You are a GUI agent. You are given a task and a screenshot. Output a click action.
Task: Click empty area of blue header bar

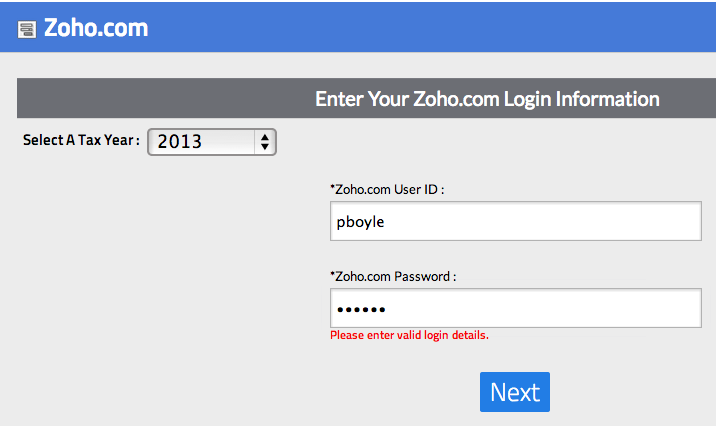tap(450, 28)
